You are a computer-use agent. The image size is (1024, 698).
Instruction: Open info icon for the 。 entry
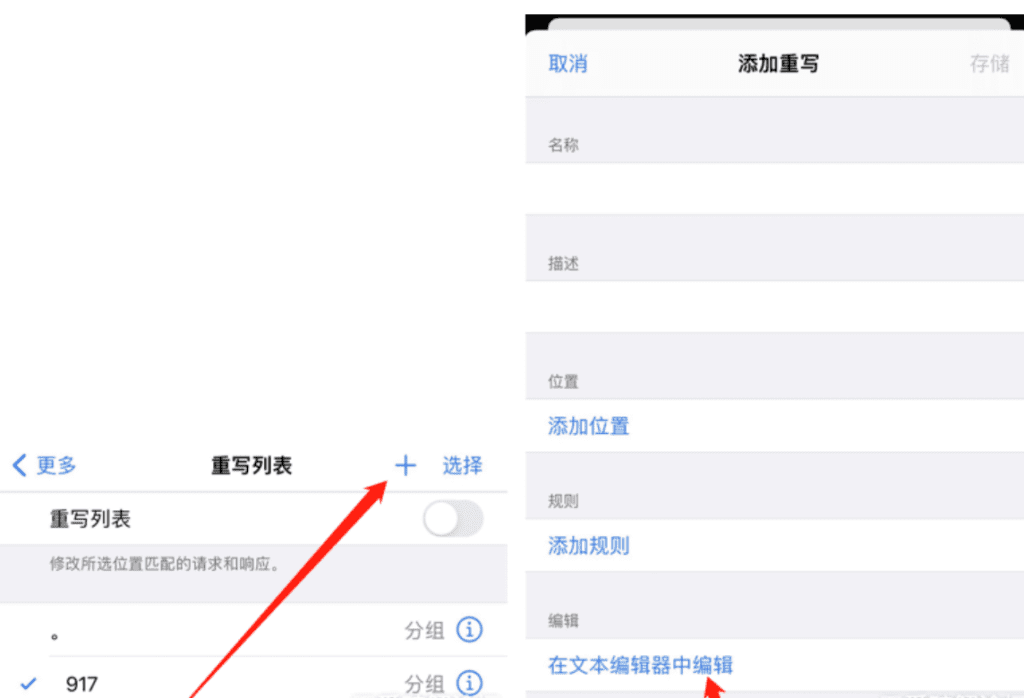tap(470, 630)
